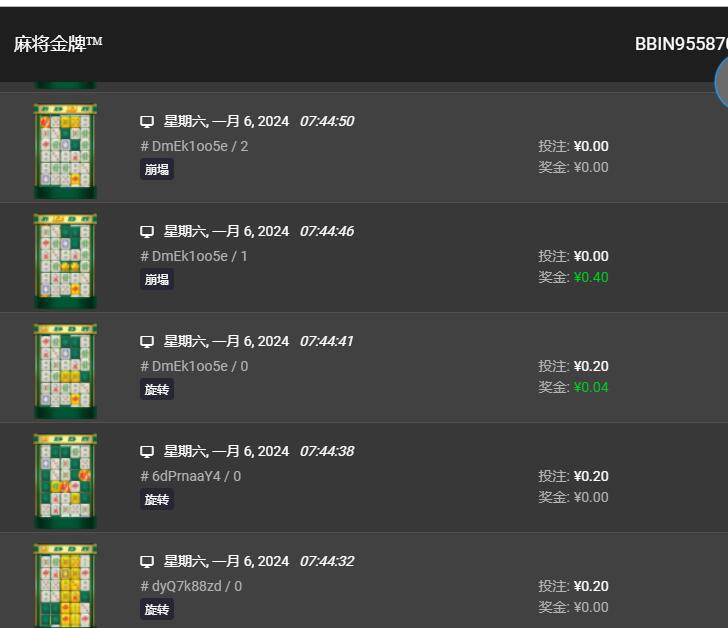Open game thumbnail for round 07:44:32
The image size is (728, 628).
click(x=65, y=586)
